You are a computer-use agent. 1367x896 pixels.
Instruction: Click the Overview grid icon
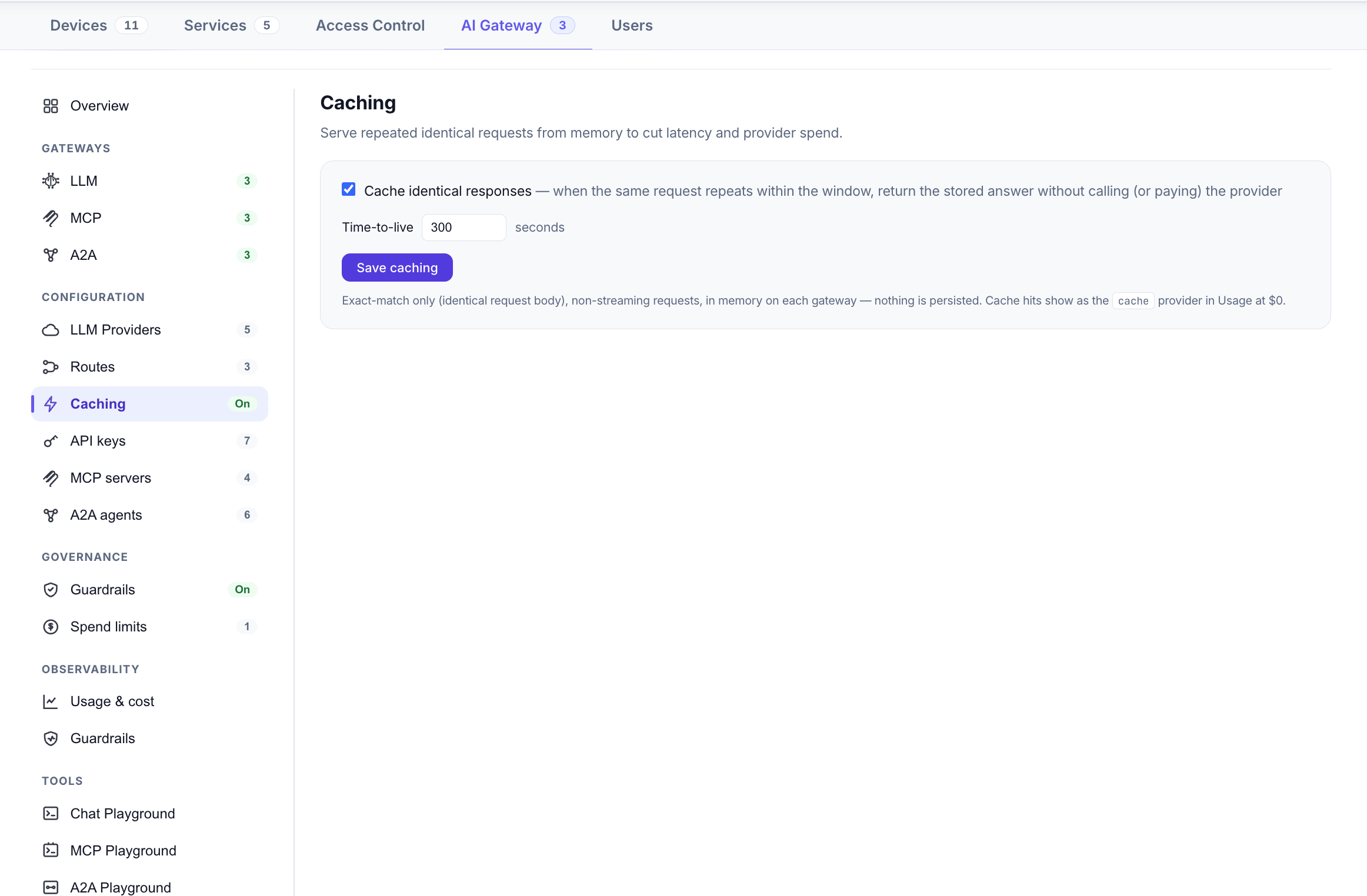51,106
